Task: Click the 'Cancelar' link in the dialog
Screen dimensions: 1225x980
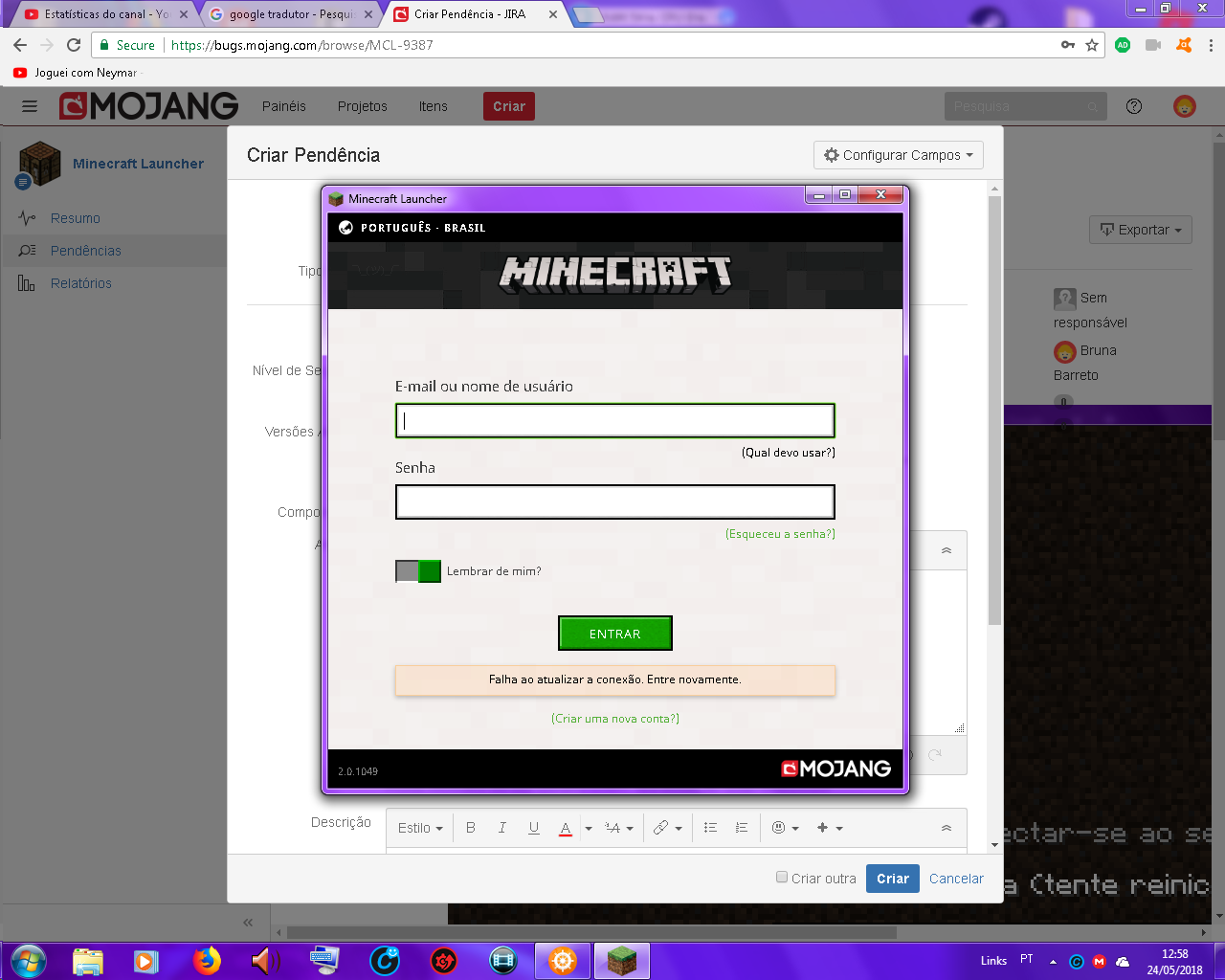Action: click(x=956, y=879)
